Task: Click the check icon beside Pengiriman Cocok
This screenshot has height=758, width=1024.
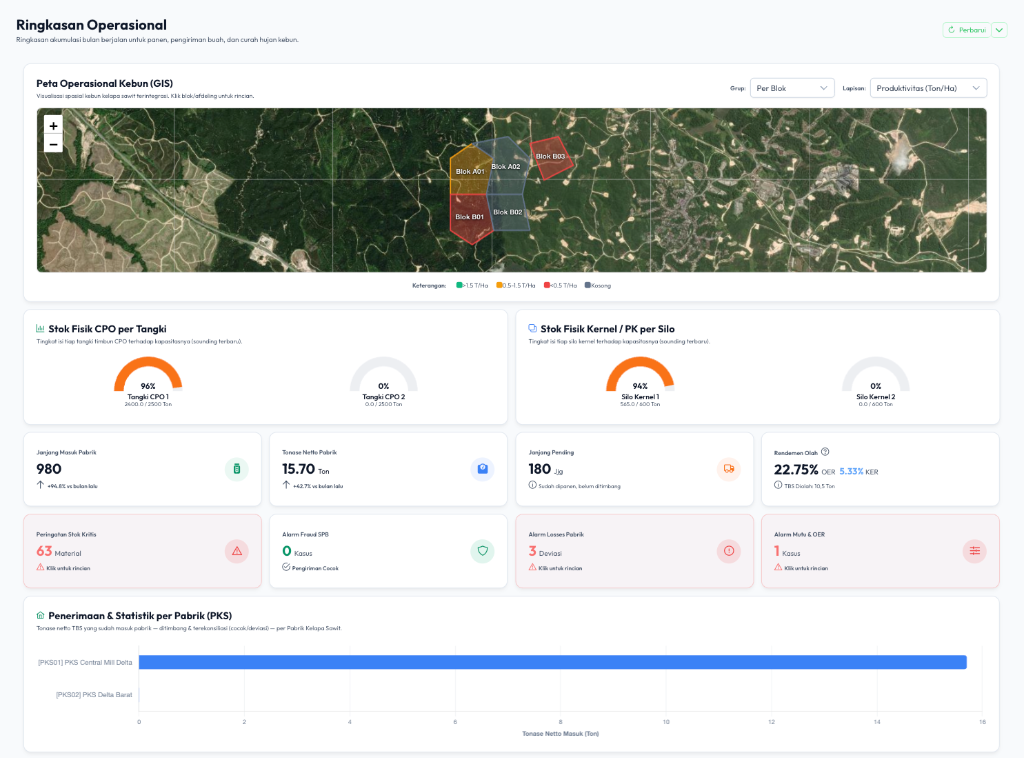Action: click(x=286, y=567)
